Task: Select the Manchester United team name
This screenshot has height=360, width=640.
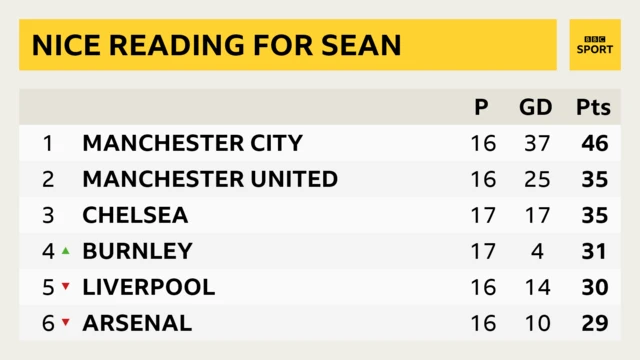Action: pos(210,179)
